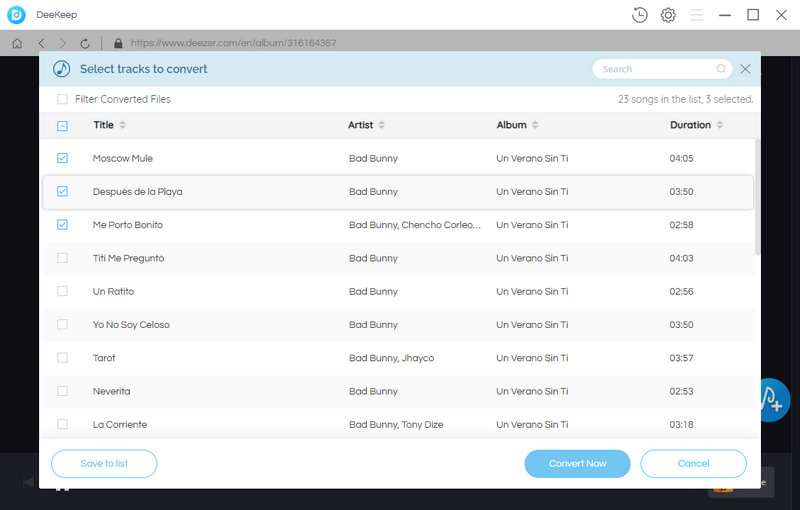Image resolution: width=800 pixels, height=510 pixels.
Task: Select the Después de la Playa title
Action: click(x=137, y=192)
